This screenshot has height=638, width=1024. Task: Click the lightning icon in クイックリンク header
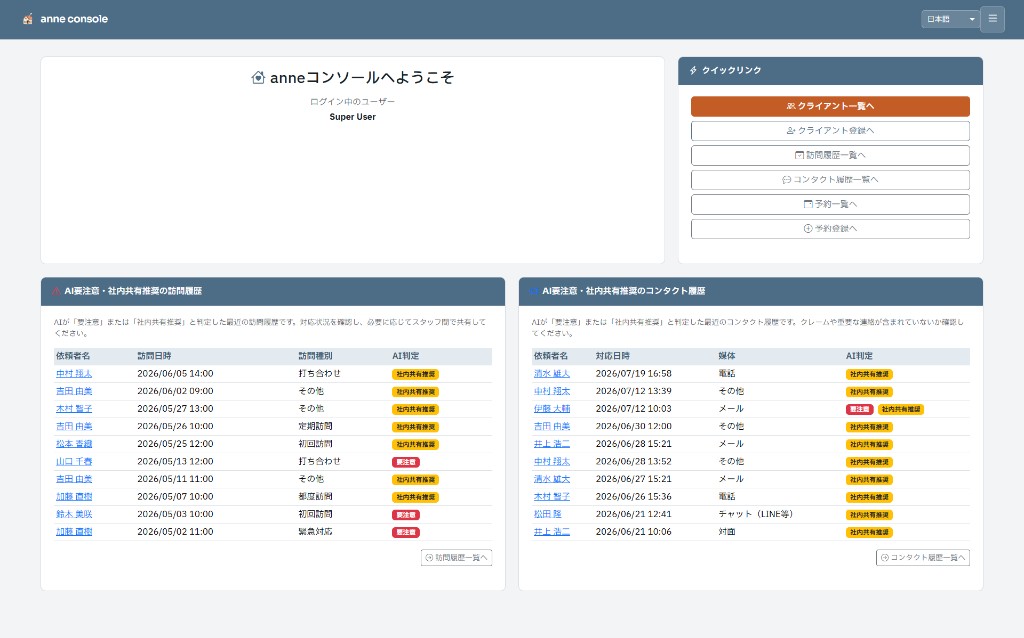pos(694,70)
